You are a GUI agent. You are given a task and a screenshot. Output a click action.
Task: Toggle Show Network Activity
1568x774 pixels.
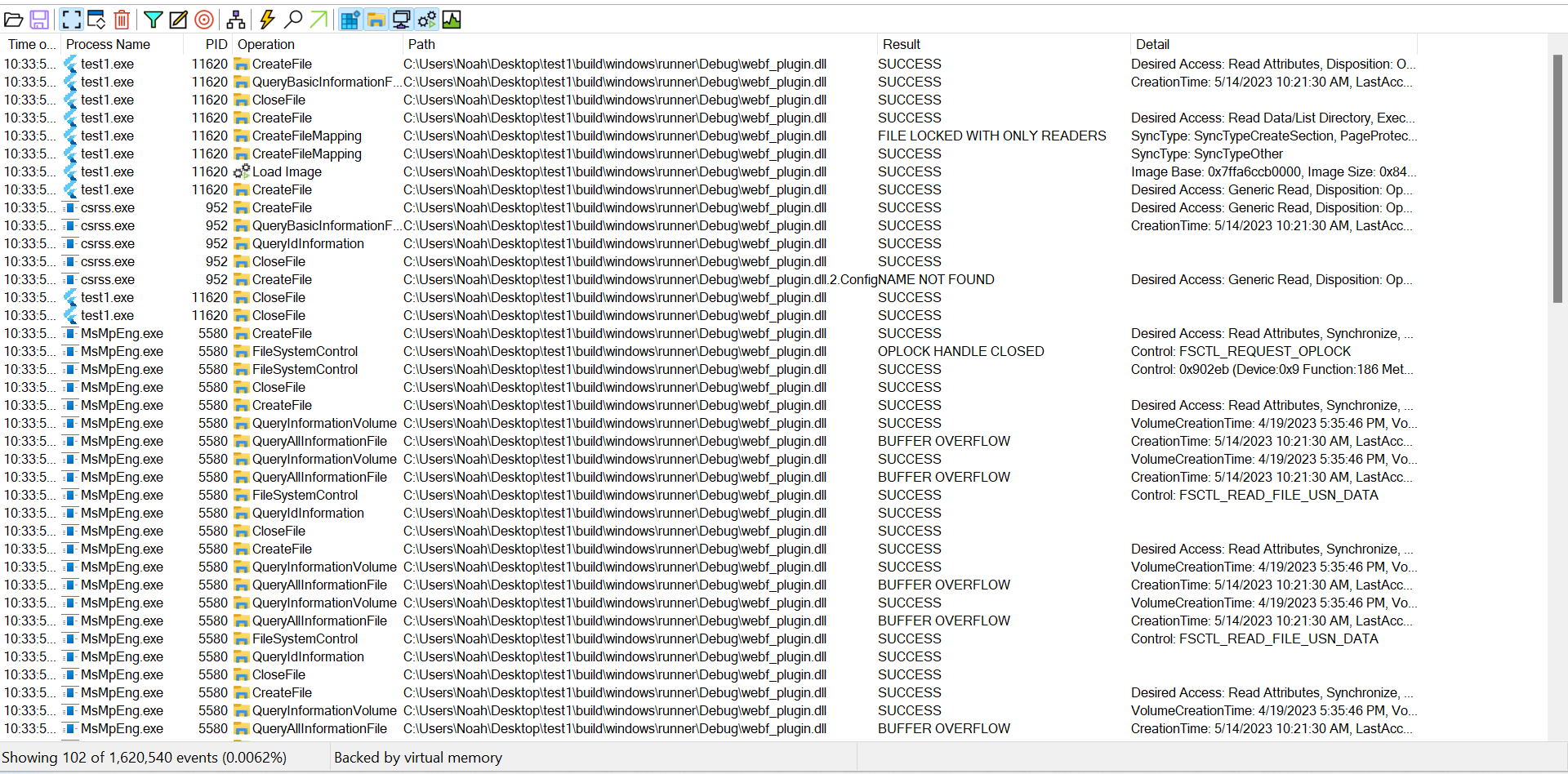pyautogui.click(x=403, y=20)
